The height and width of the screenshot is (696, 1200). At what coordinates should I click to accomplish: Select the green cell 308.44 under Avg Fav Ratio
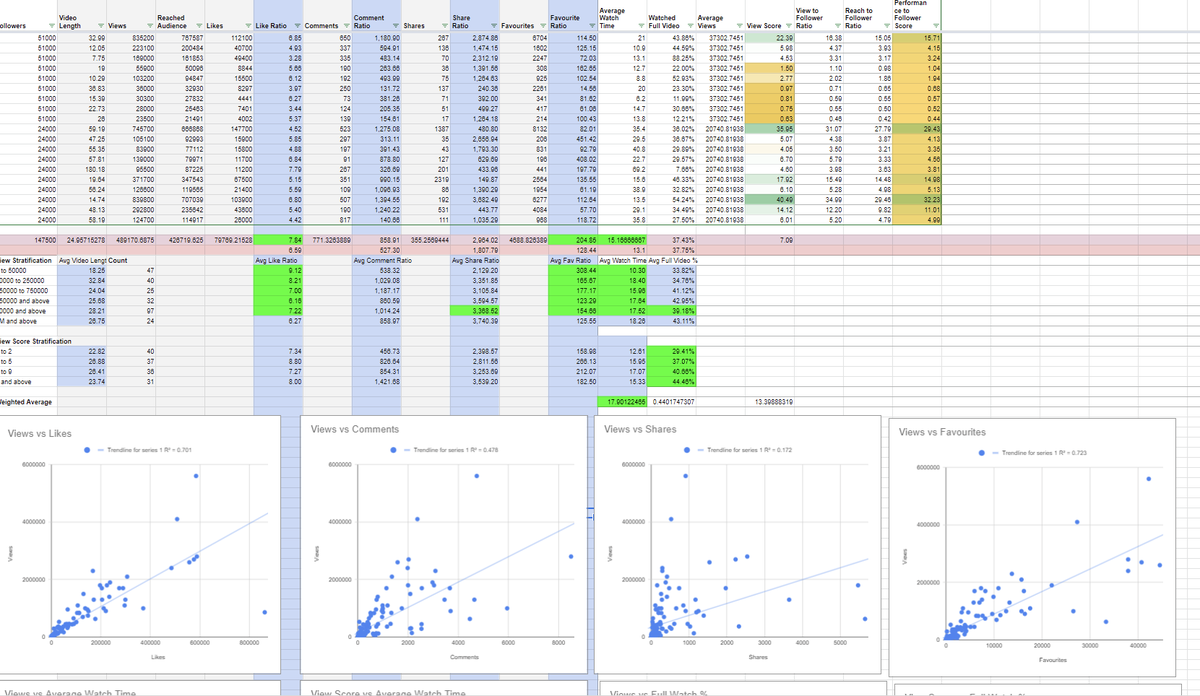[x=573, y=271]
